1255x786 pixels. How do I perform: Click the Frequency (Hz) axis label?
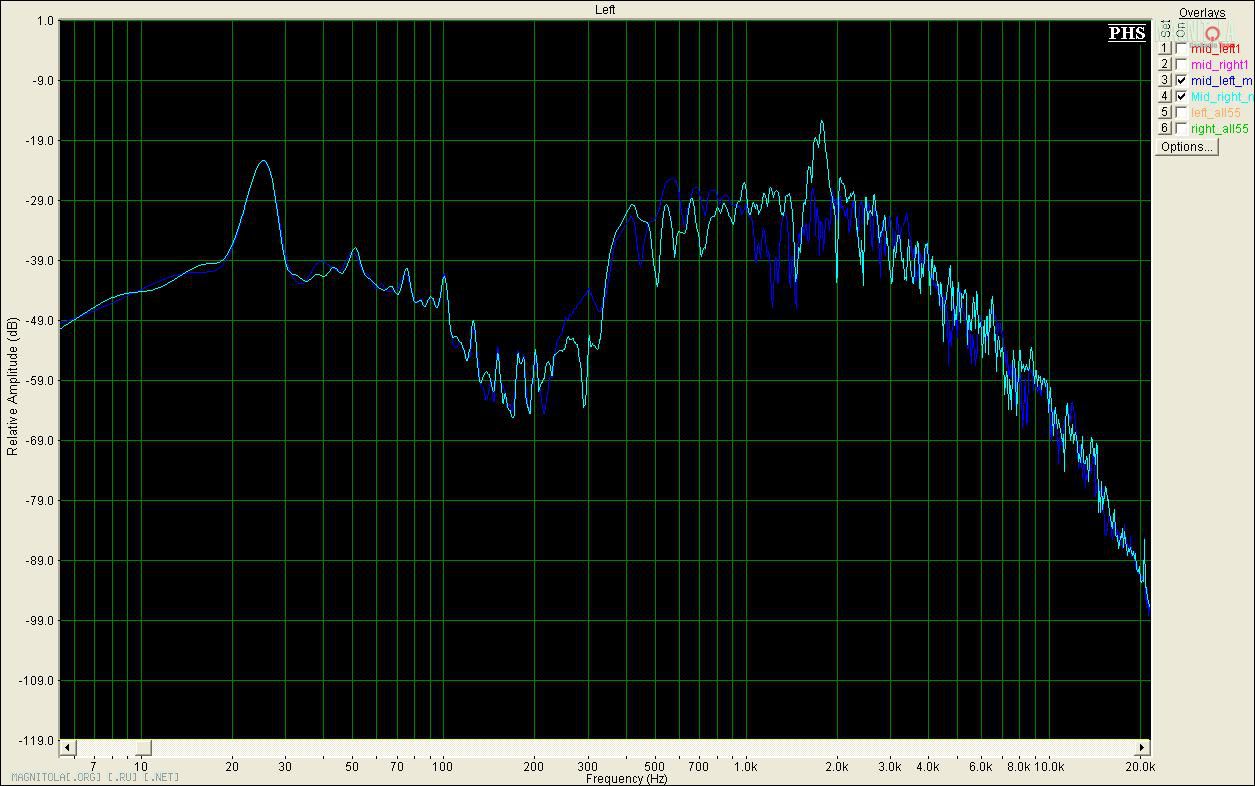click(626, 778)
